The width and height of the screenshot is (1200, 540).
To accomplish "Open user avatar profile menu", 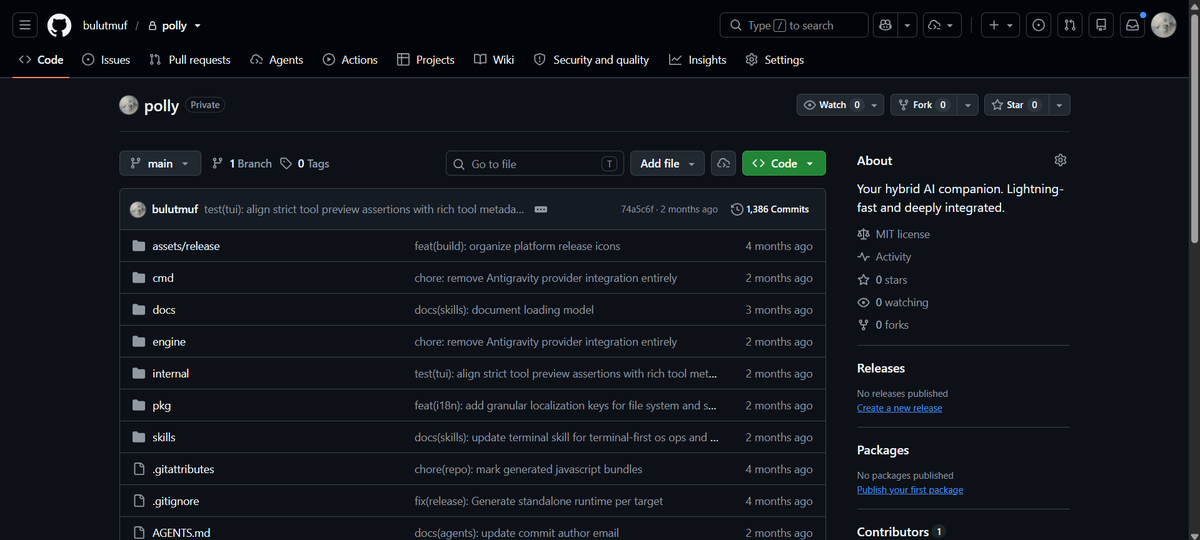I will 1163,25.
